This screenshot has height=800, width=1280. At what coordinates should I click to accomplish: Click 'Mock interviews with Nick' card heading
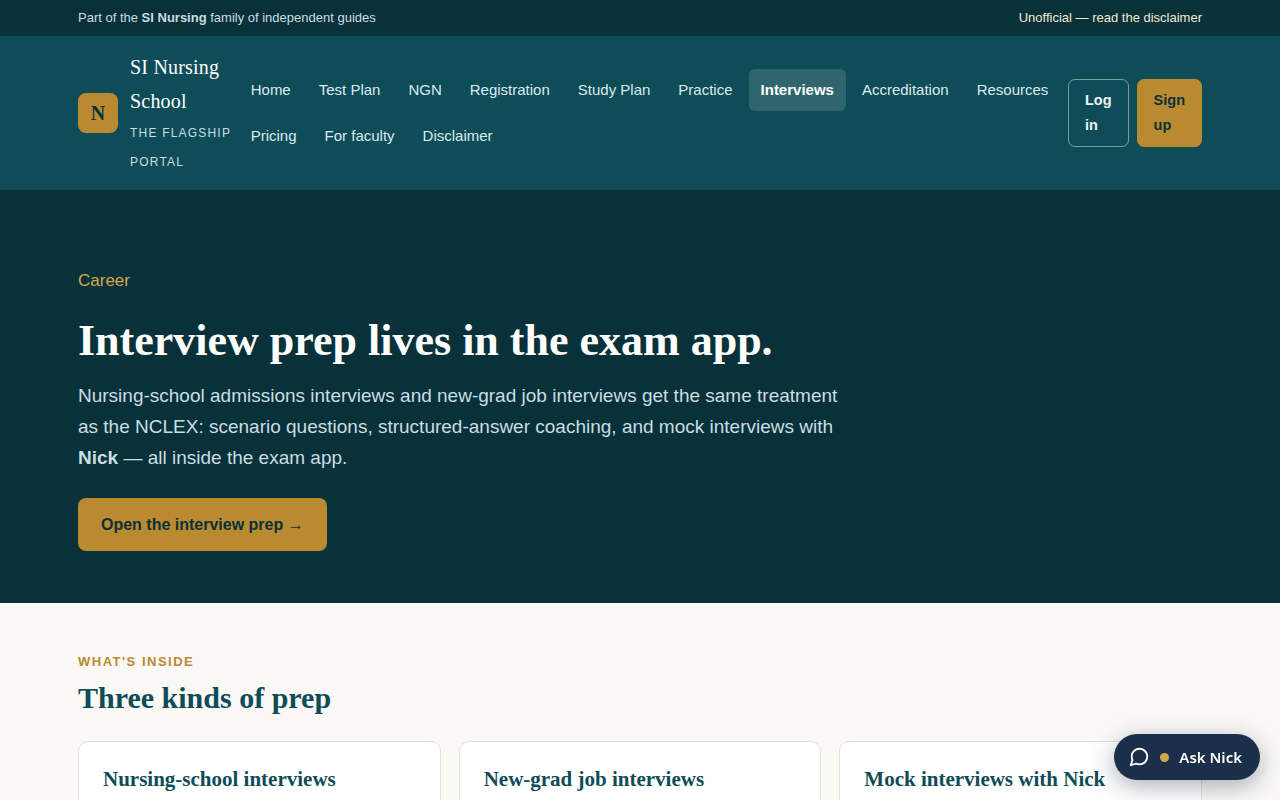pyautogui.click(x=985, y=779)
